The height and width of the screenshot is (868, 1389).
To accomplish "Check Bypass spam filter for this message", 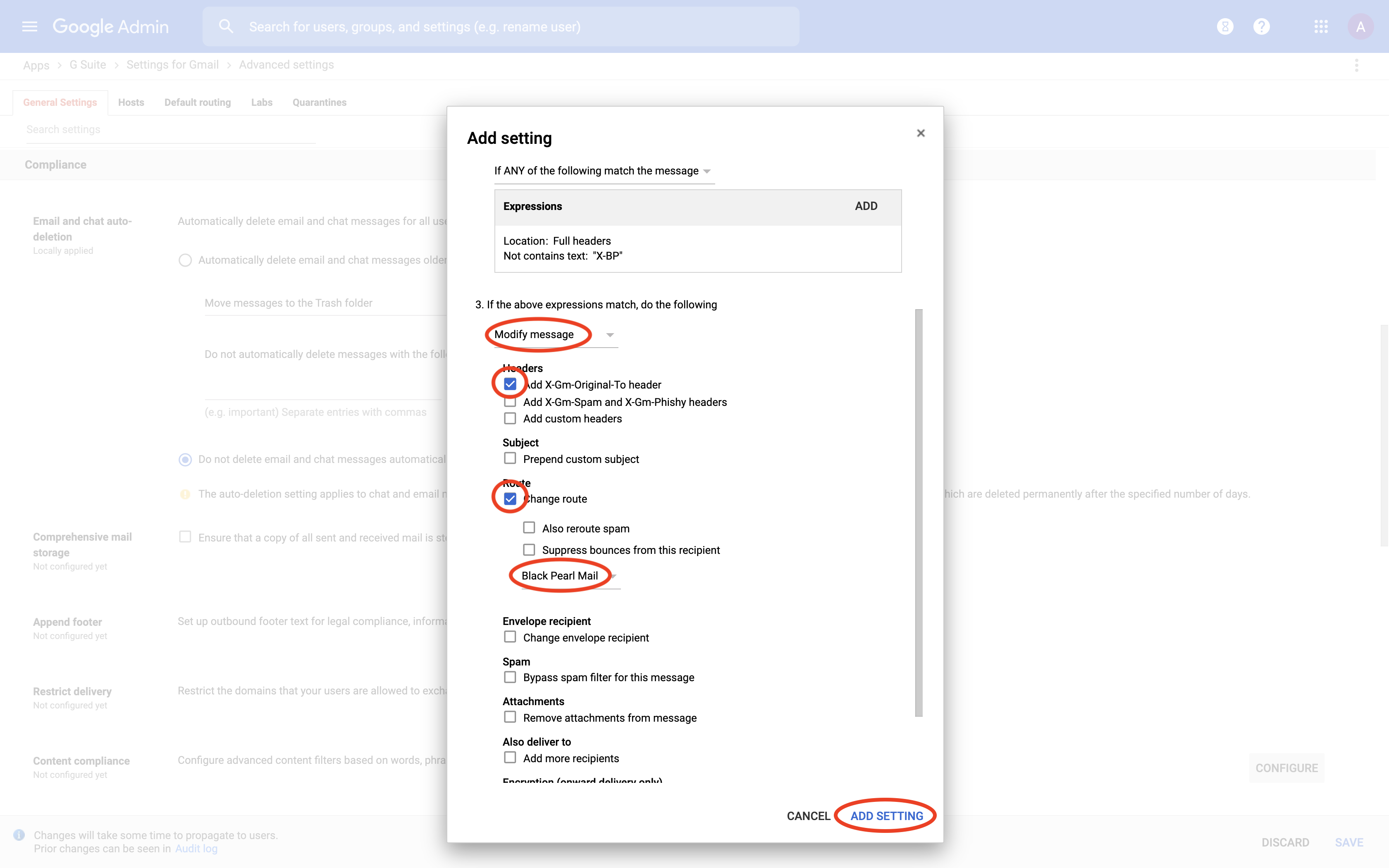I will click(510, 677).
